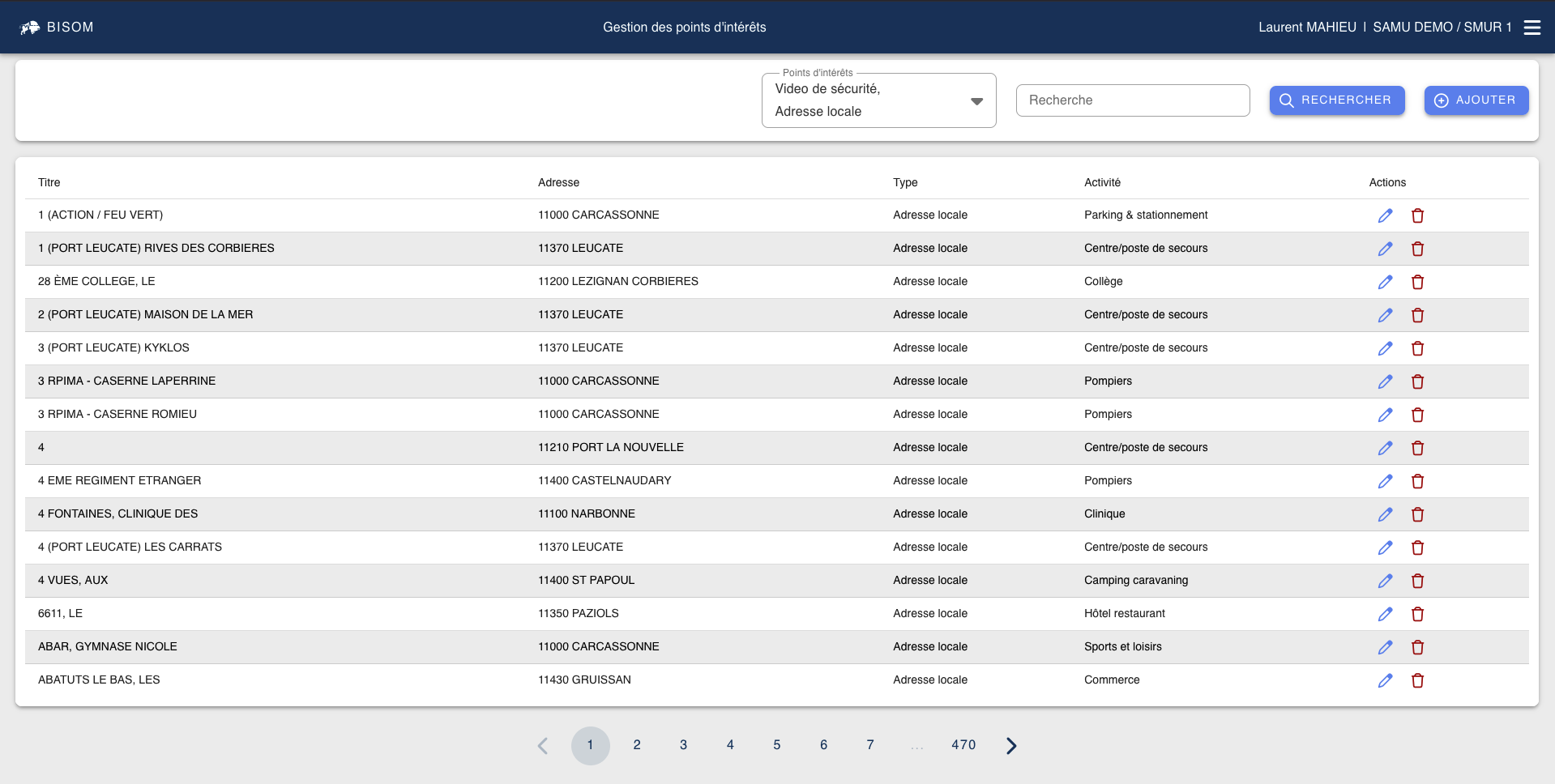Click the Hôtel restaurant activity cell

pos(1125,614)
